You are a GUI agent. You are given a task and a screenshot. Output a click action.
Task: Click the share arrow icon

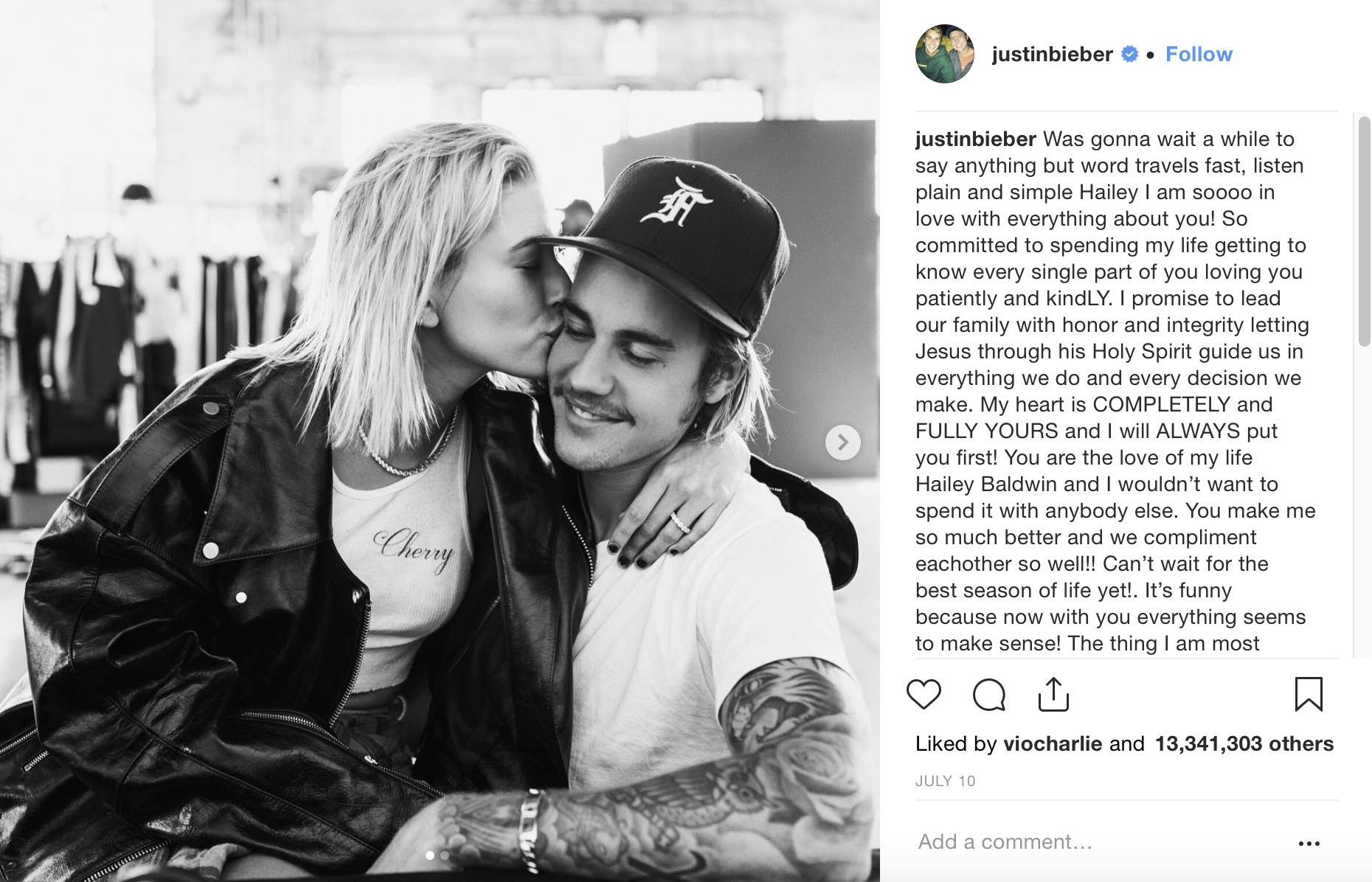1053,694
